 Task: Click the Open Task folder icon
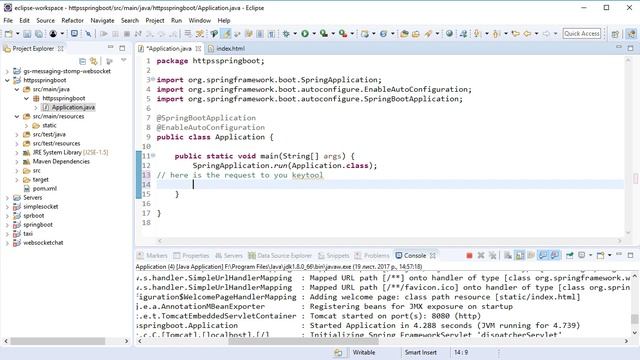(416, 34)
